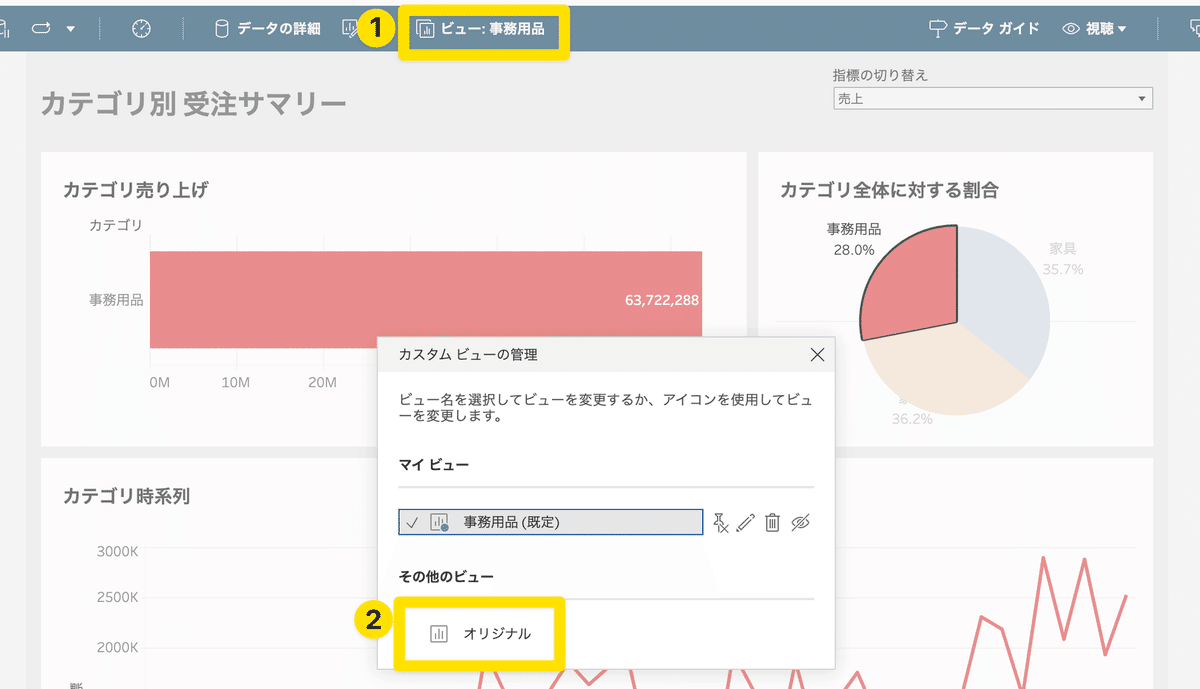Toggle visibility of 事務用品 (既定) view
The width and height of the screenshot is (1200, 689).
799,521
